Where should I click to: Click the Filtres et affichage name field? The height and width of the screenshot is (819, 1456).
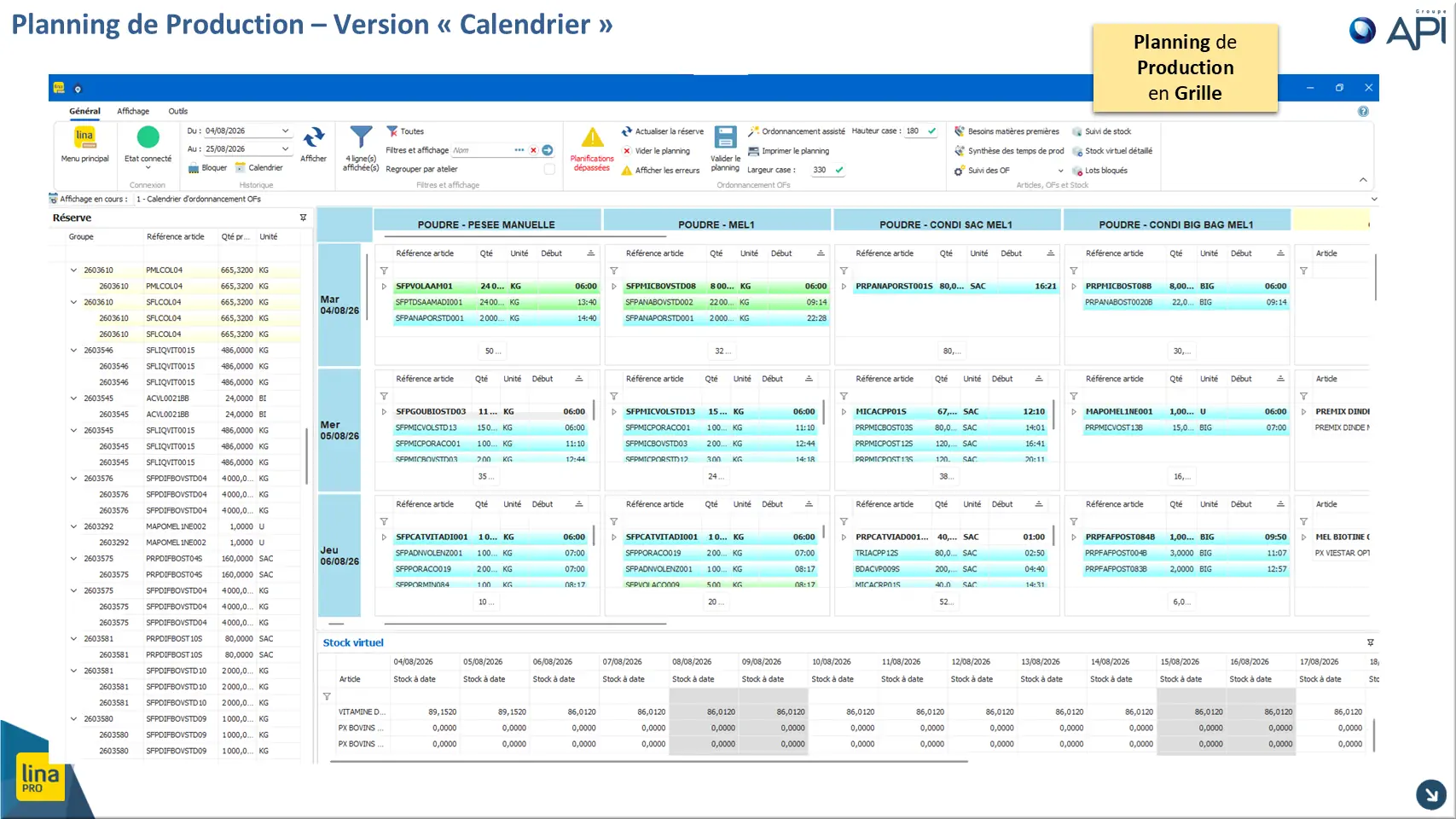(x=482, y=150)
